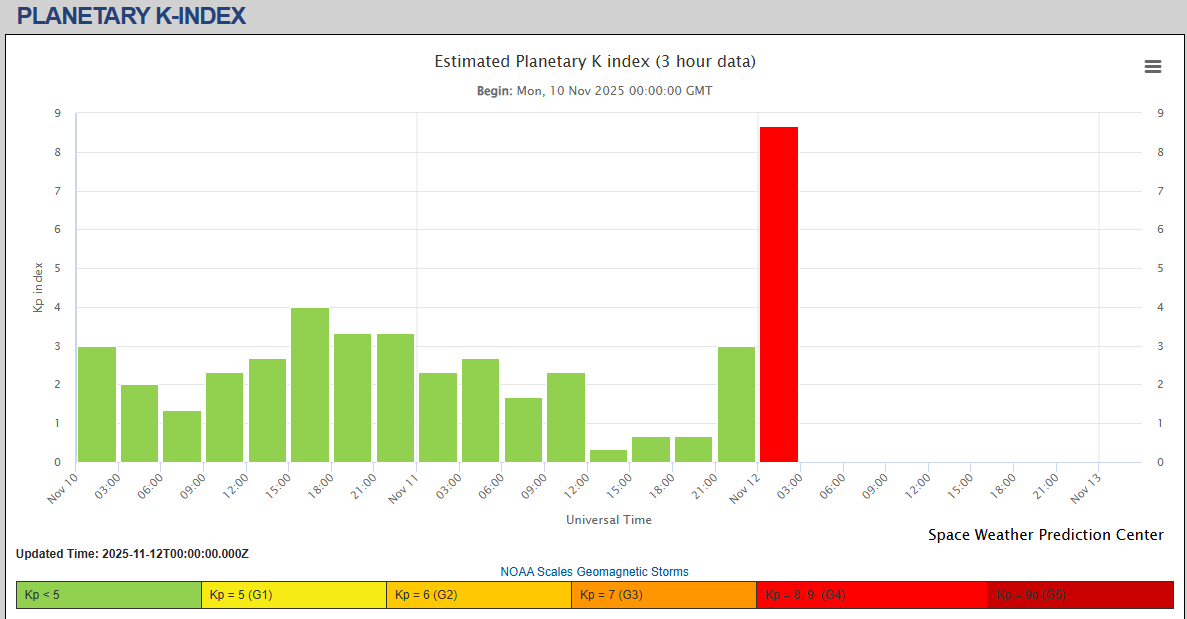
Task: Click the Nov 10 x-axis date label
Action: (62, 489)
